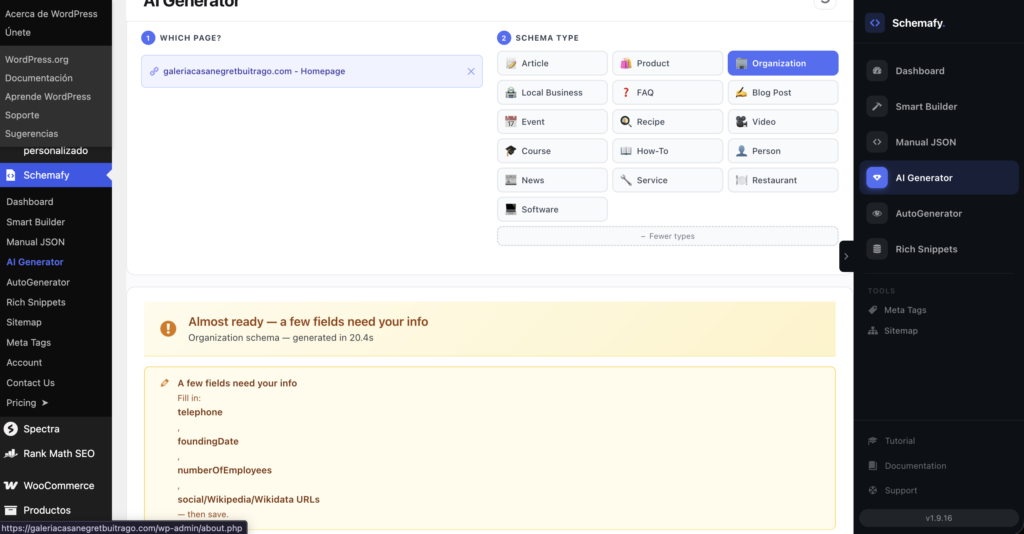Click the Which Page selected page field
1024x534 pixels.
(312, 71)
